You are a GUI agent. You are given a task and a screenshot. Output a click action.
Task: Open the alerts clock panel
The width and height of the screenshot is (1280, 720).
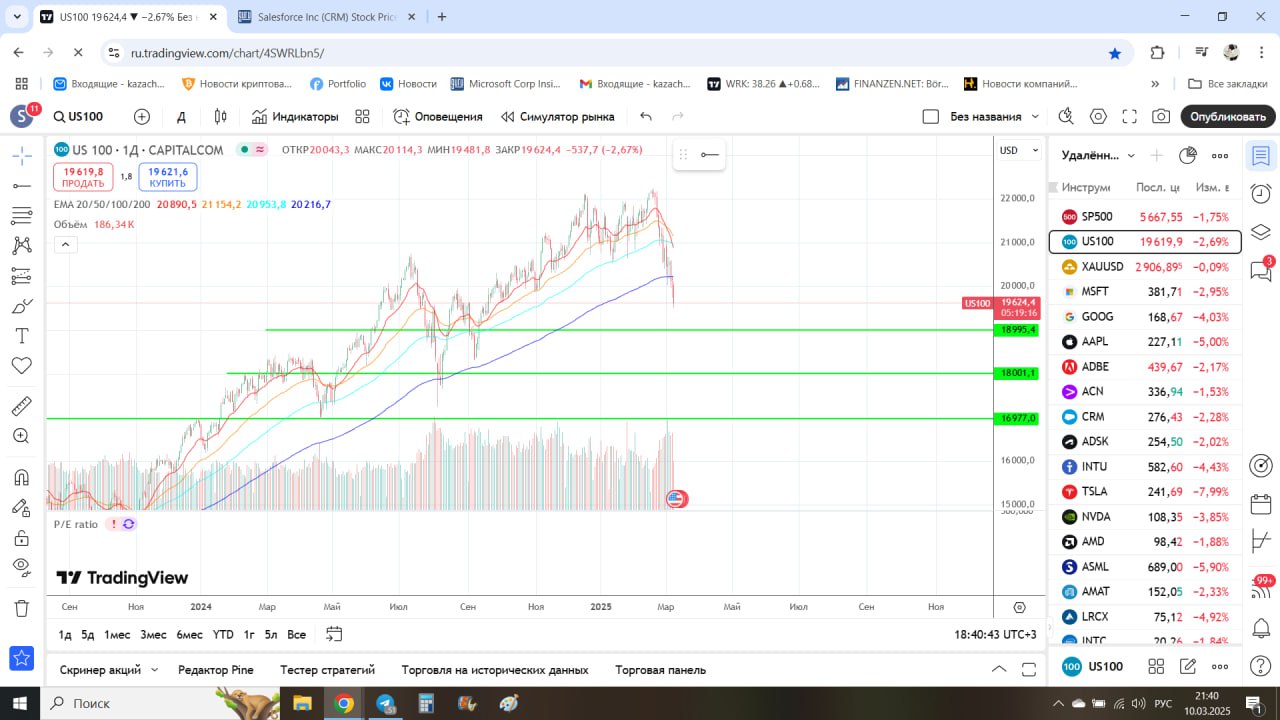(x=1261, y=194)
